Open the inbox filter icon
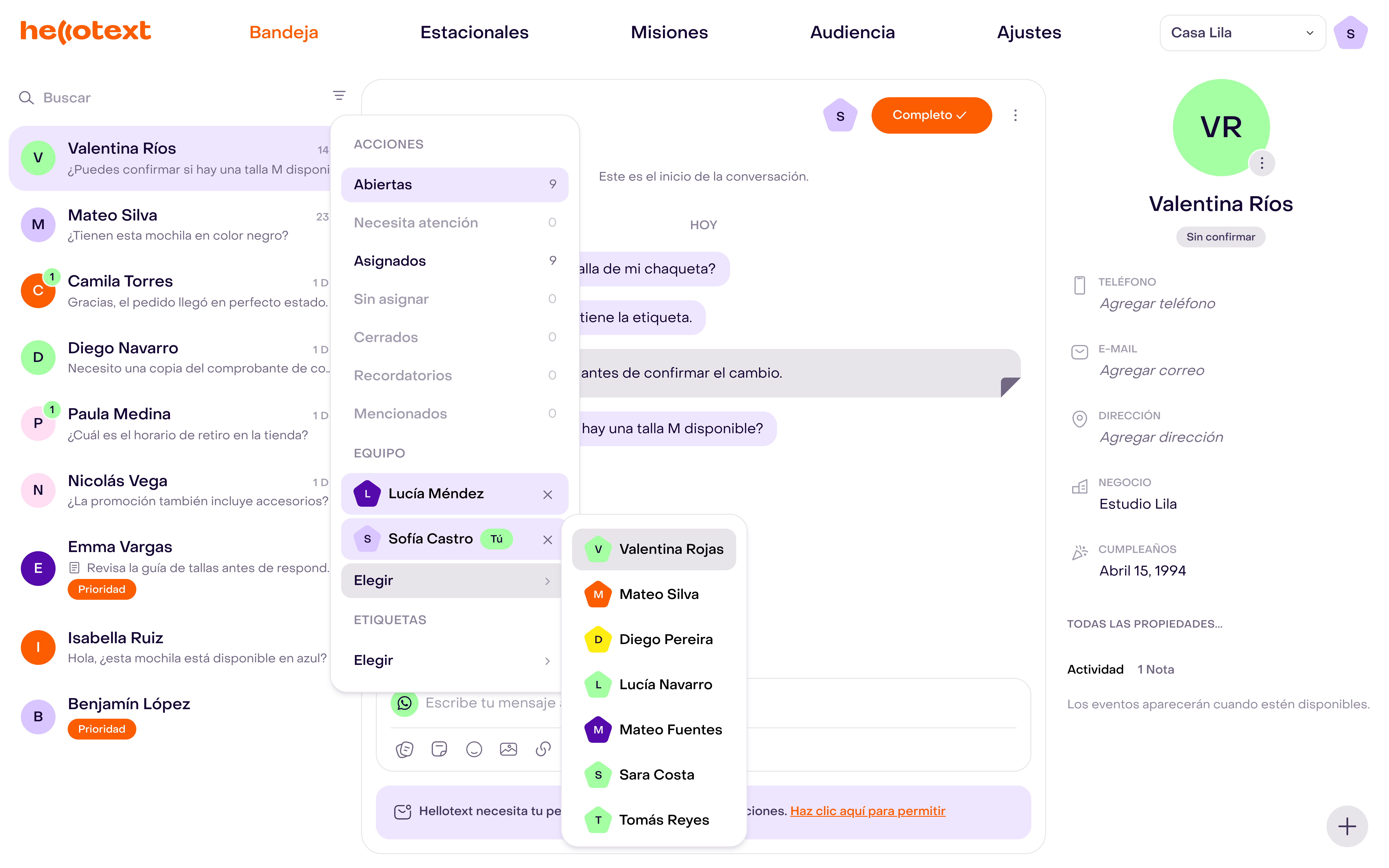Screen dimensions: 1389x868 pyautogui.click(x=339, y=95)
